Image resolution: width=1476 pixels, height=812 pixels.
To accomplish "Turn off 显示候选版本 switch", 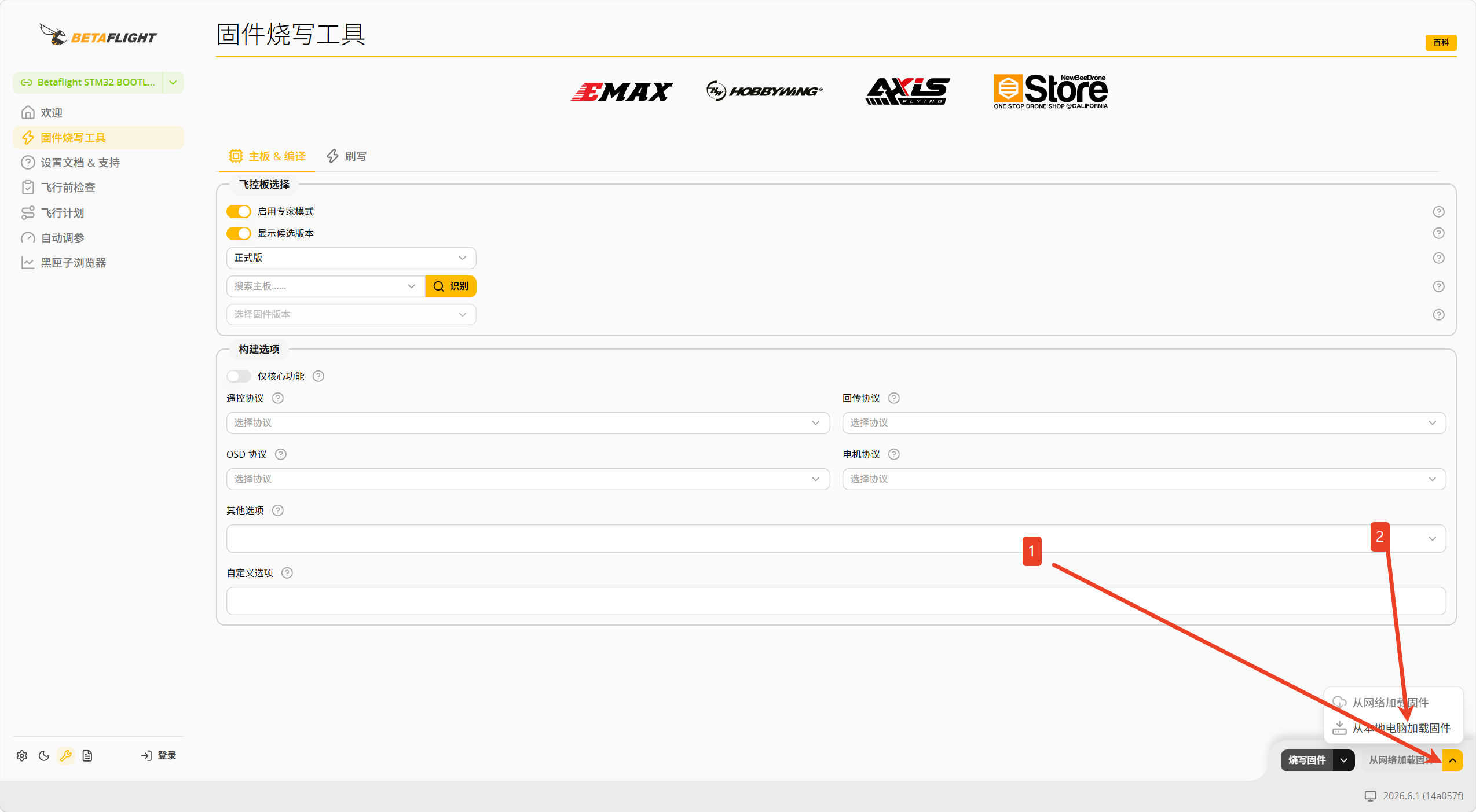I will tap(239, 233).
